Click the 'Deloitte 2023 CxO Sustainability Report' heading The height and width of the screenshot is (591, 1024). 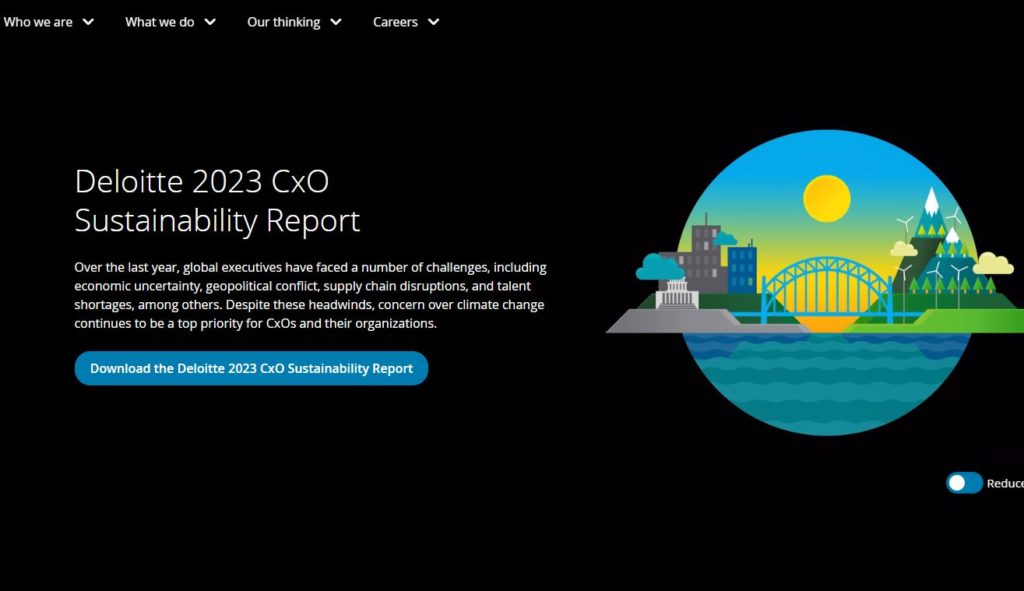tap(217, 200)
